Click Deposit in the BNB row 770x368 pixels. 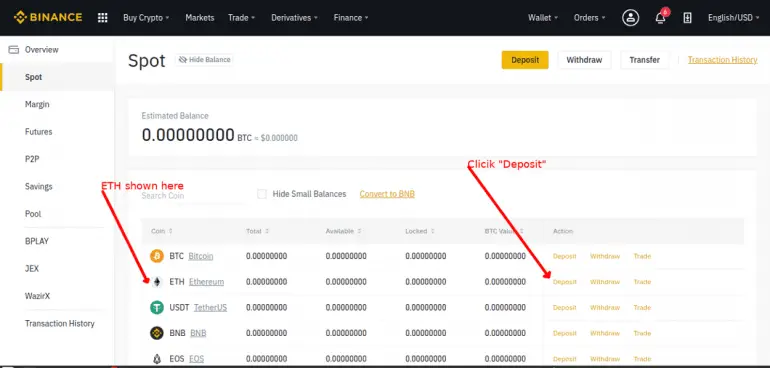(564, 333)
